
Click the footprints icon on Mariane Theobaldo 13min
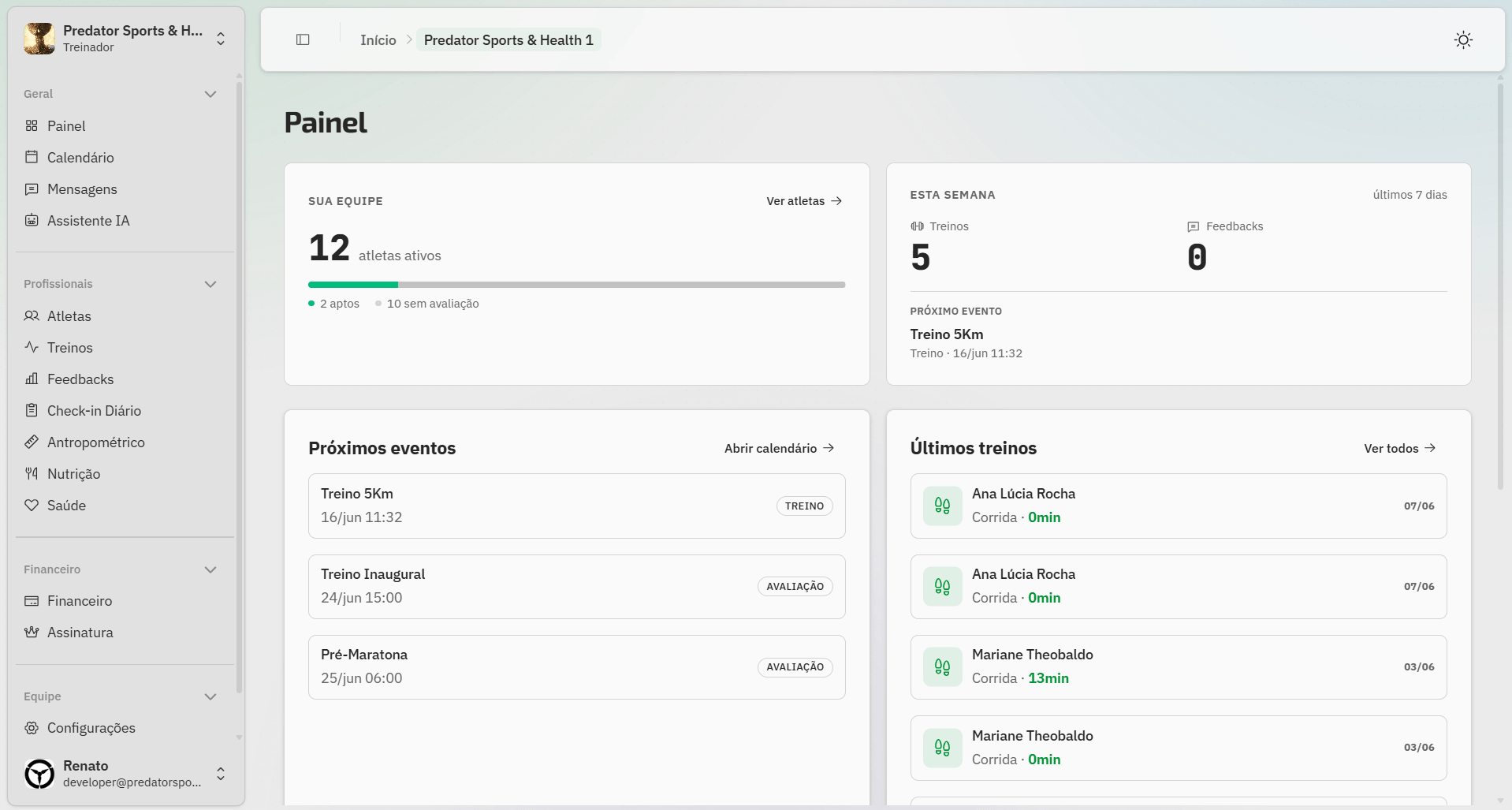pos(942,666)
